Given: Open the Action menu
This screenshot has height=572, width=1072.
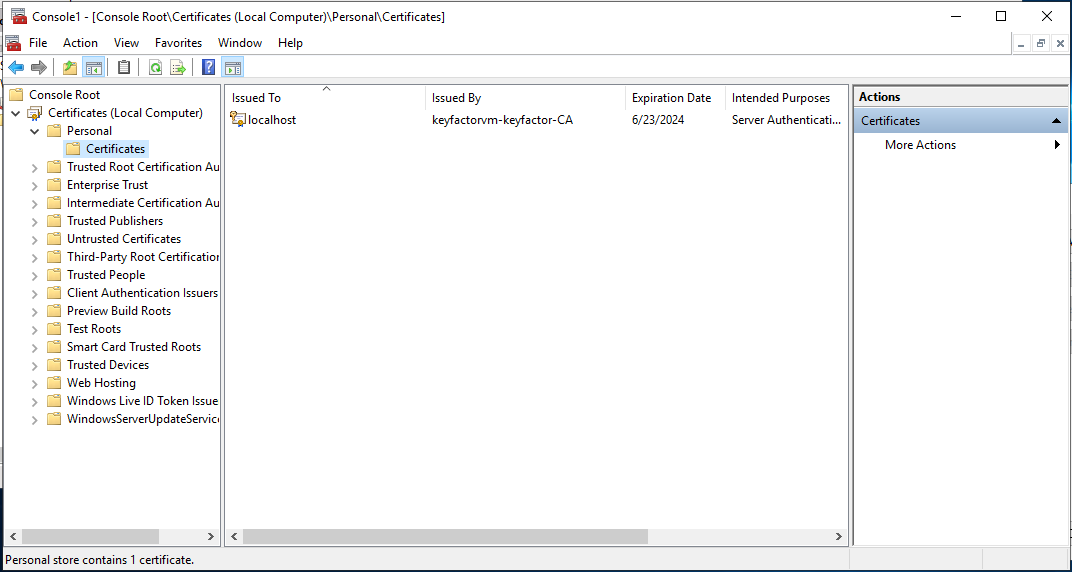Looking at the screenshot, I should coord(80,43).
